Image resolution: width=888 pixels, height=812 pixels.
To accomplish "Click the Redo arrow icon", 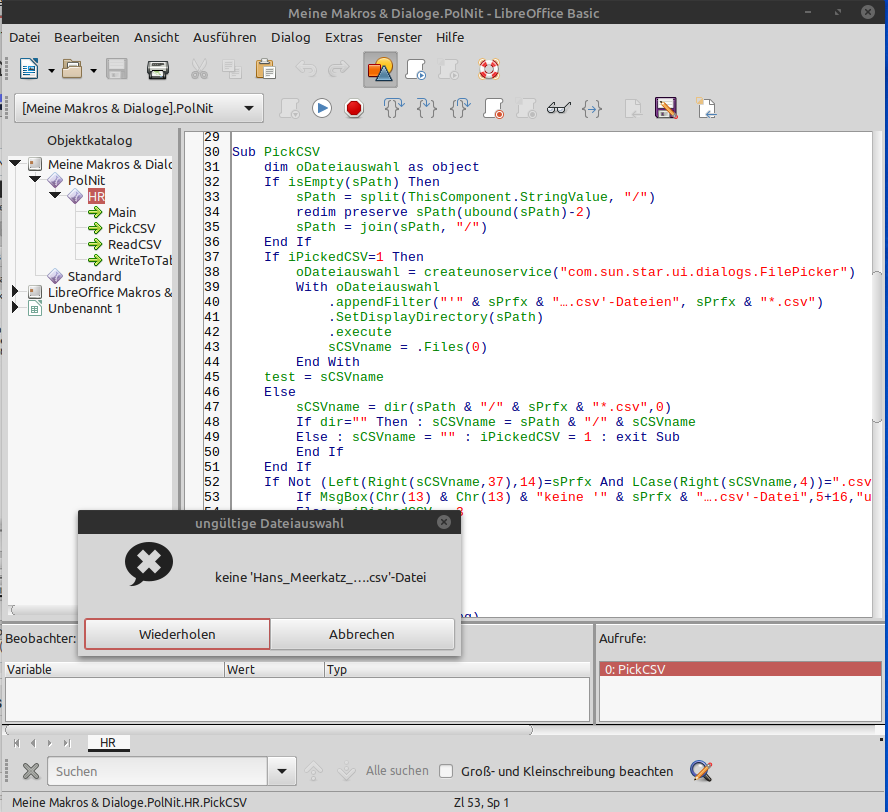I will click(x=339, y=69).
